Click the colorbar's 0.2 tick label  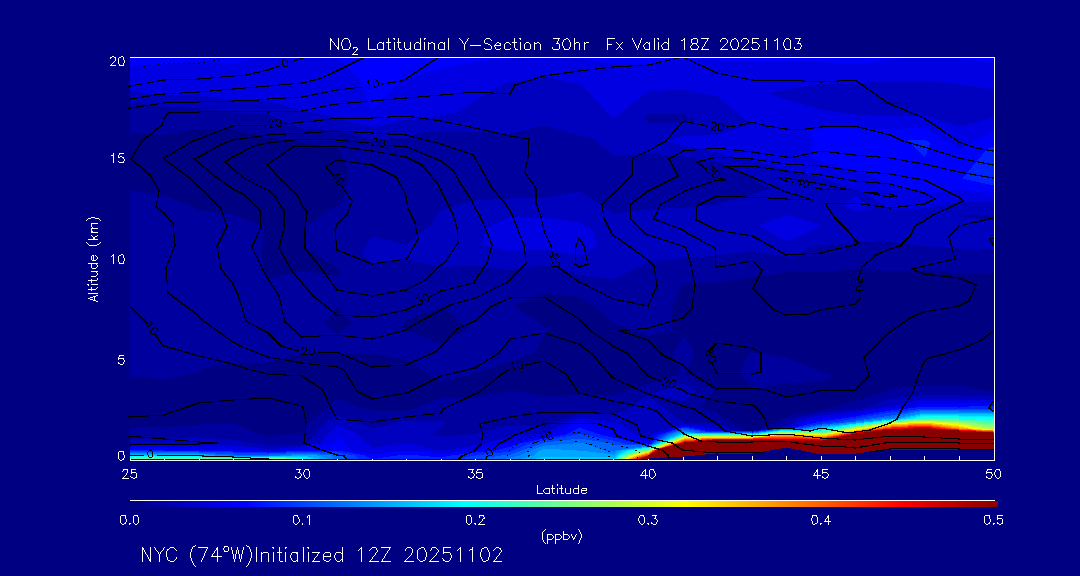tap(475, 520)
